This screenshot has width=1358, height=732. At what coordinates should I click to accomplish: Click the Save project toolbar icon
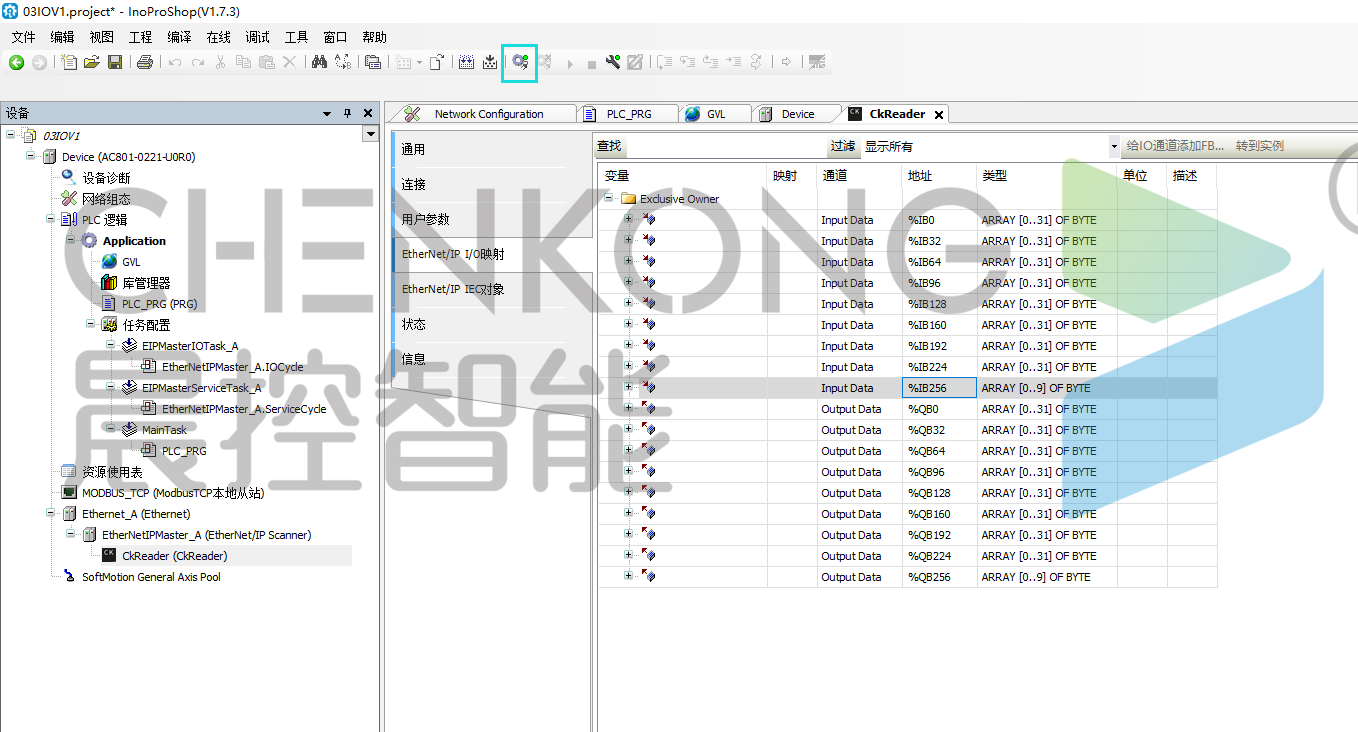coord(115,62)
